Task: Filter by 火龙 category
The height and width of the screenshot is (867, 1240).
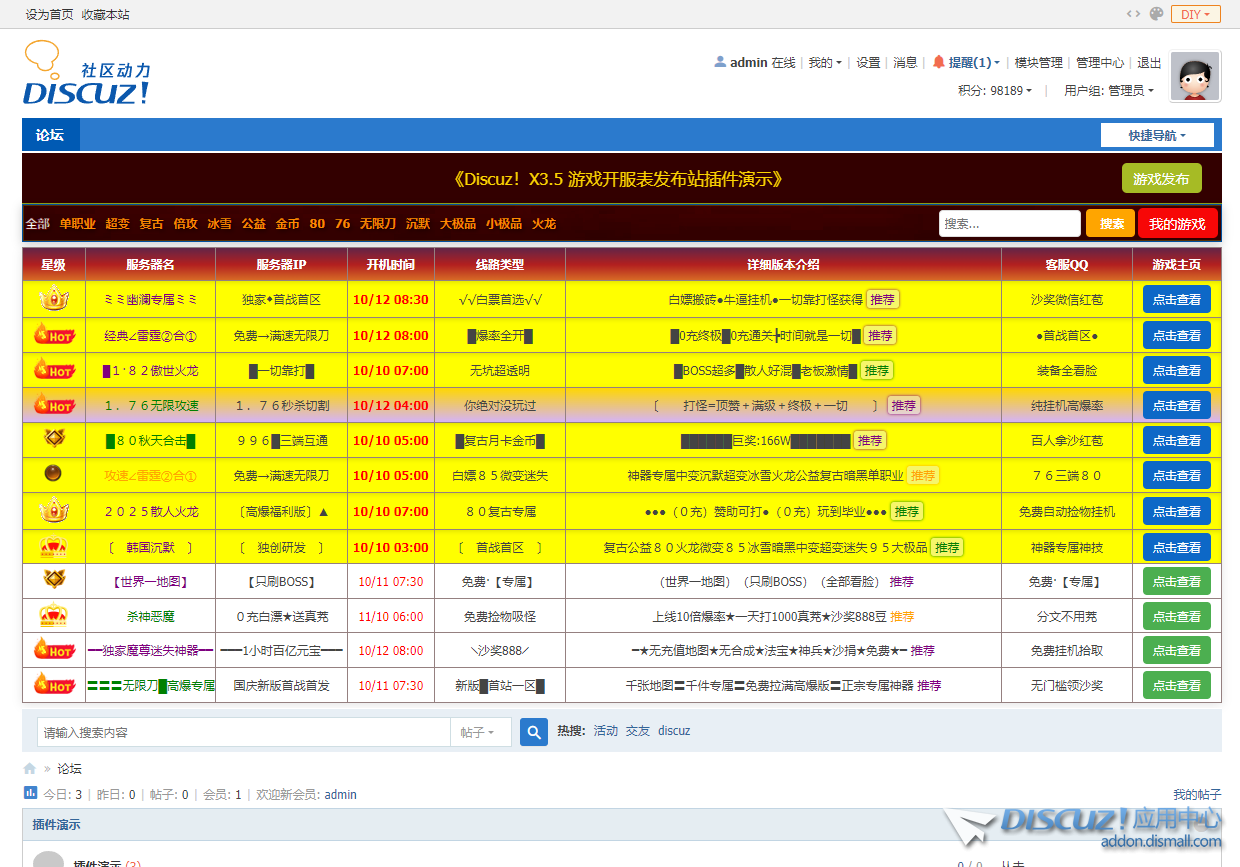Action: pyautogui.click(x=544, y=223)
